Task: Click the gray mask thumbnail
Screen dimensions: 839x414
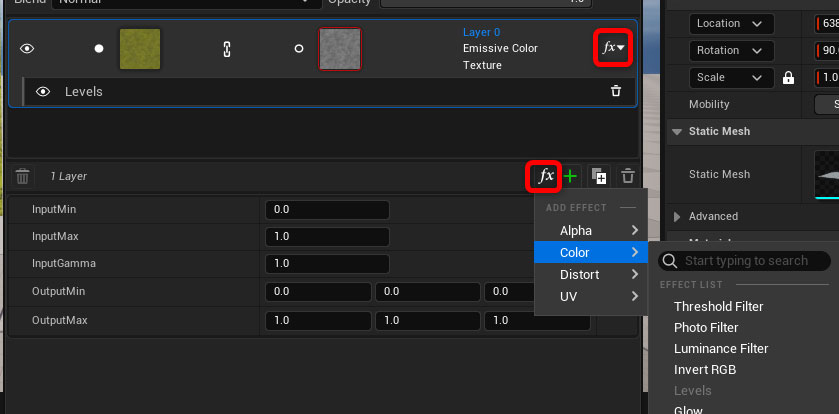Action: 340,49
